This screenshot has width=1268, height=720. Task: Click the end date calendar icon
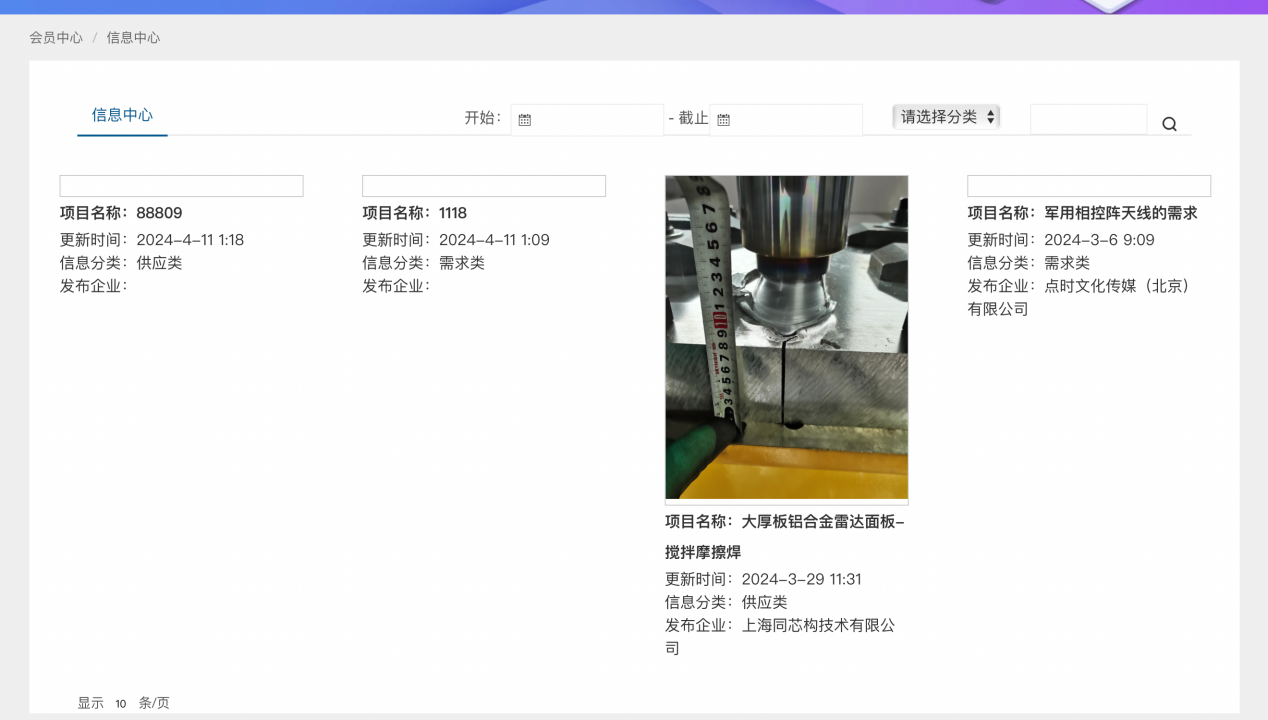(x=724, y=120)
